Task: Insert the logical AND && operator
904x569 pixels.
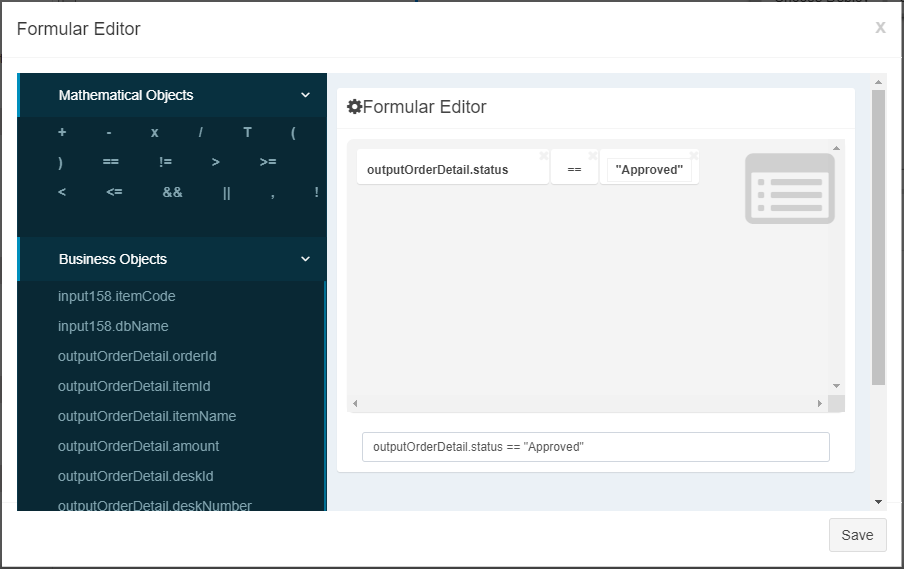Action: (x=172, y=192)
